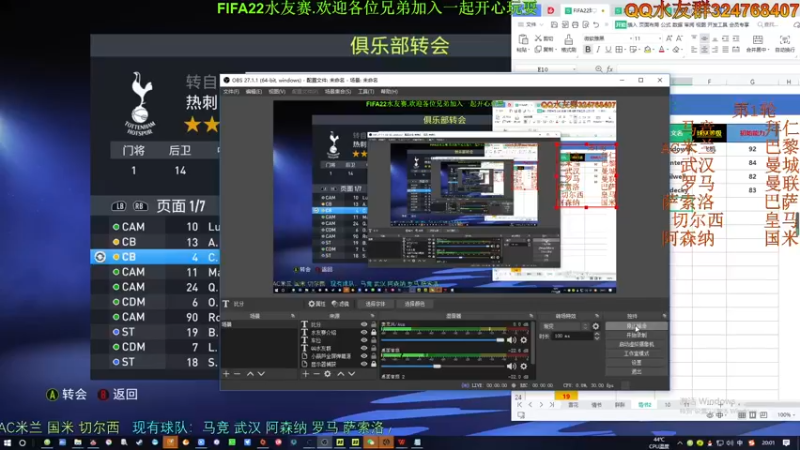Open OBS 帮助(H) menu
Viewport: 800px width, 450px height.
pos(389,91)
